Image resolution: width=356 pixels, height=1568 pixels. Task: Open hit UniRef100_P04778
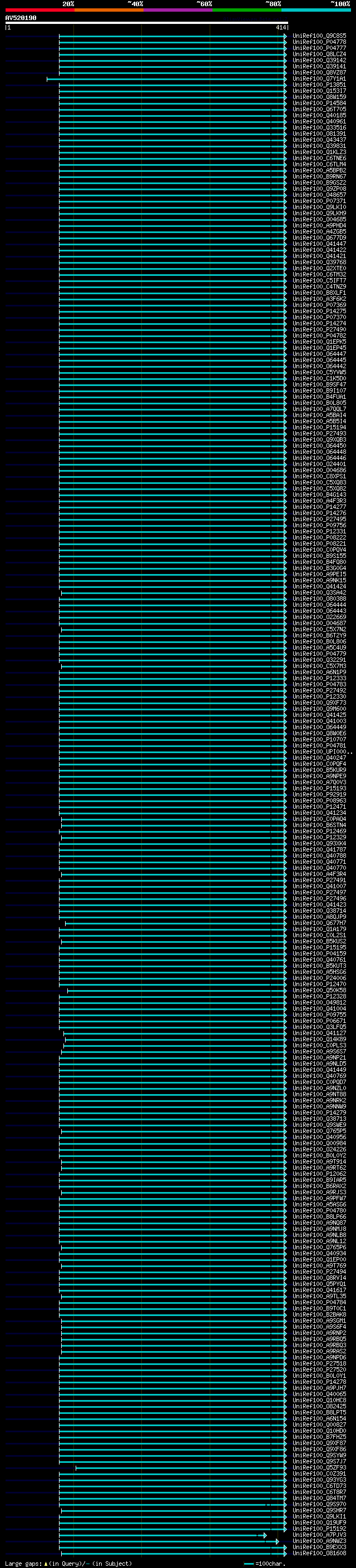pyautogui.click(x=319, y=42)
